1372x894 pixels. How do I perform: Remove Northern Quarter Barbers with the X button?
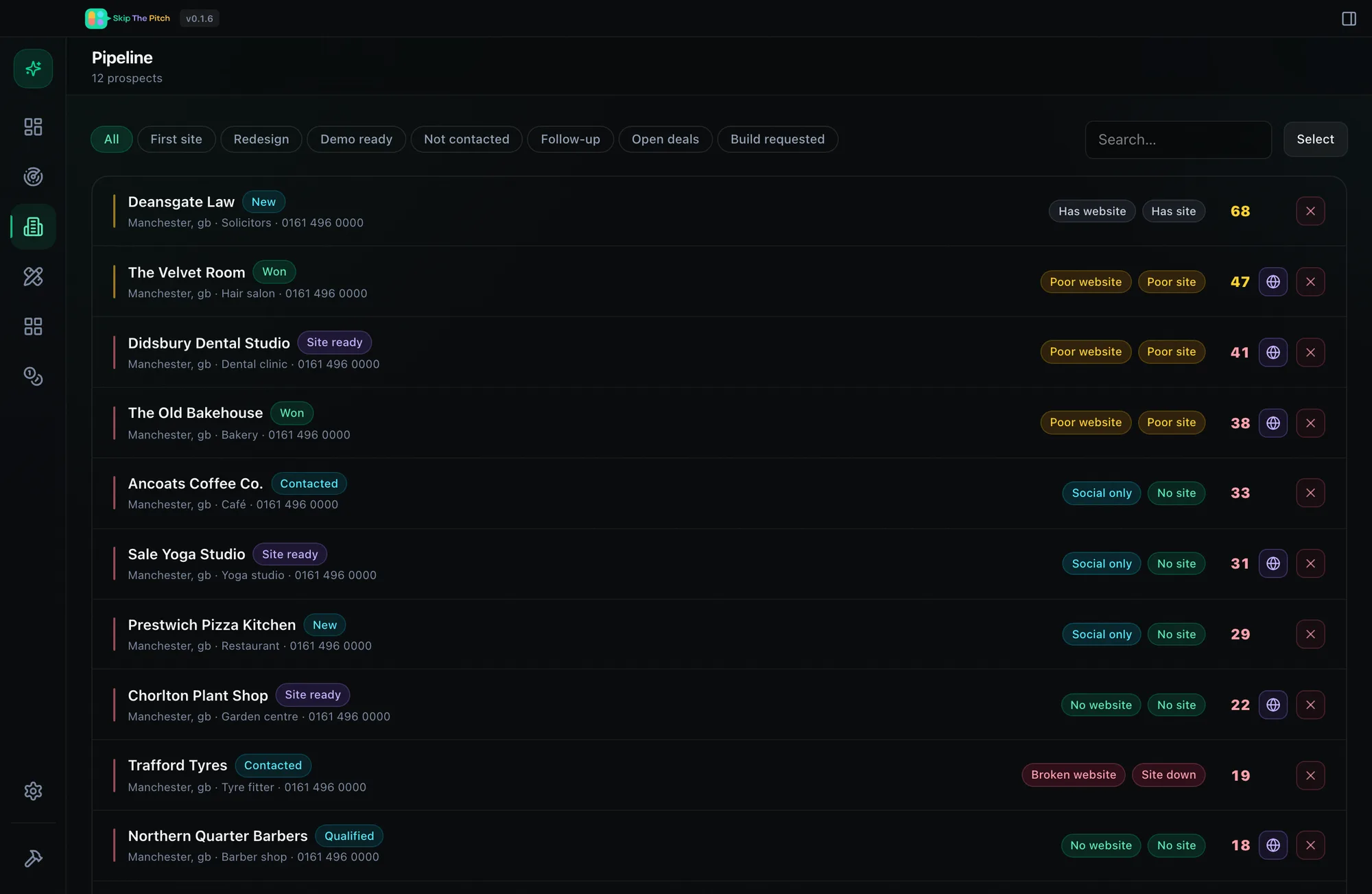coord(1310,846)
